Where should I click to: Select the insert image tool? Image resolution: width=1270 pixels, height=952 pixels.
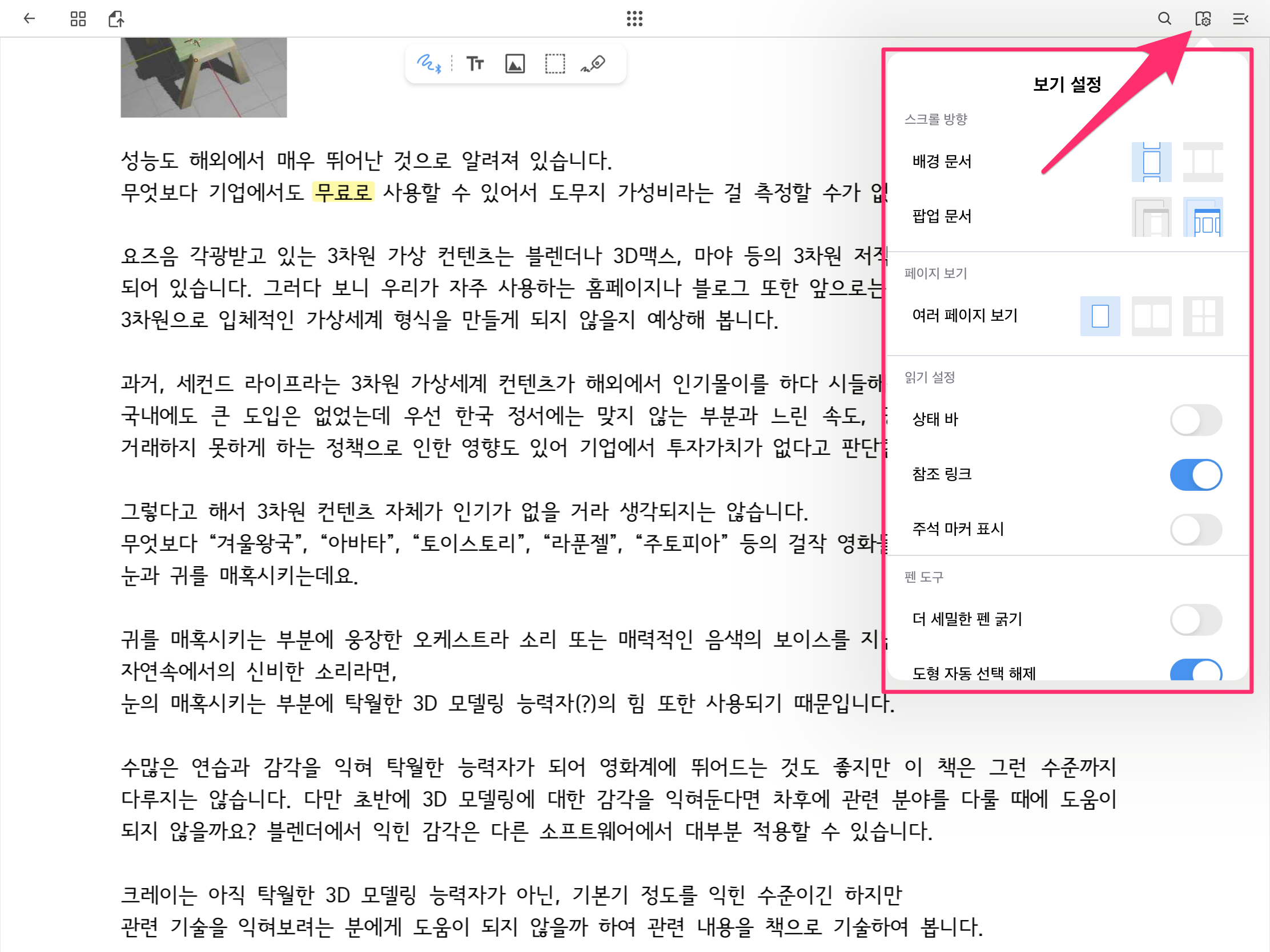pos(515,64)
